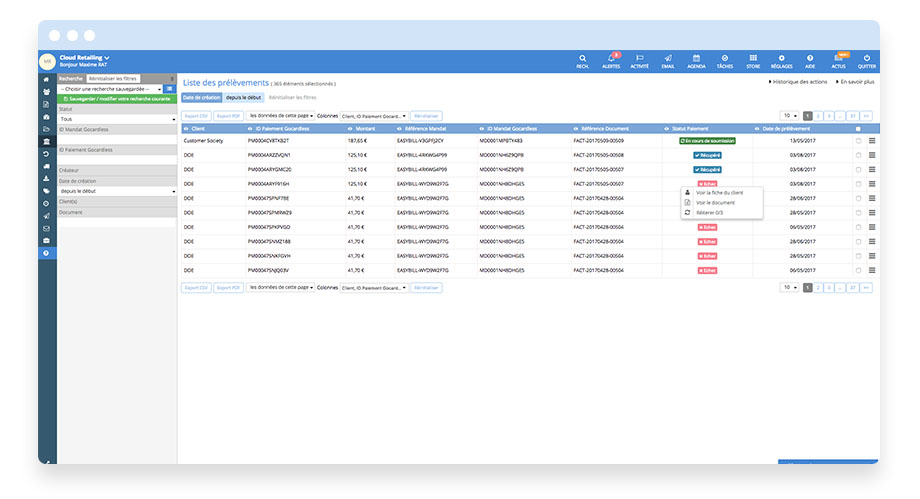
Task: Click the green Sauvegarder search button
Action: point(116,100)
